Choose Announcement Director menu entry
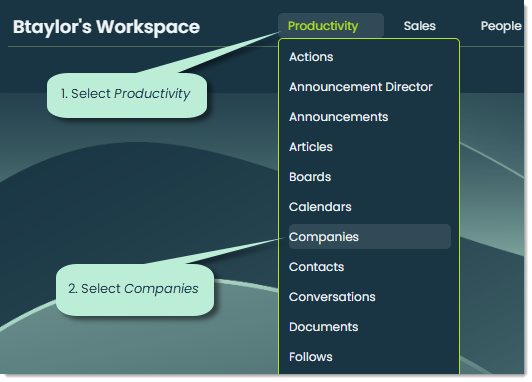The width and height of the screenshot is (532, 382). pyautogui.click(x=361, y=87)
